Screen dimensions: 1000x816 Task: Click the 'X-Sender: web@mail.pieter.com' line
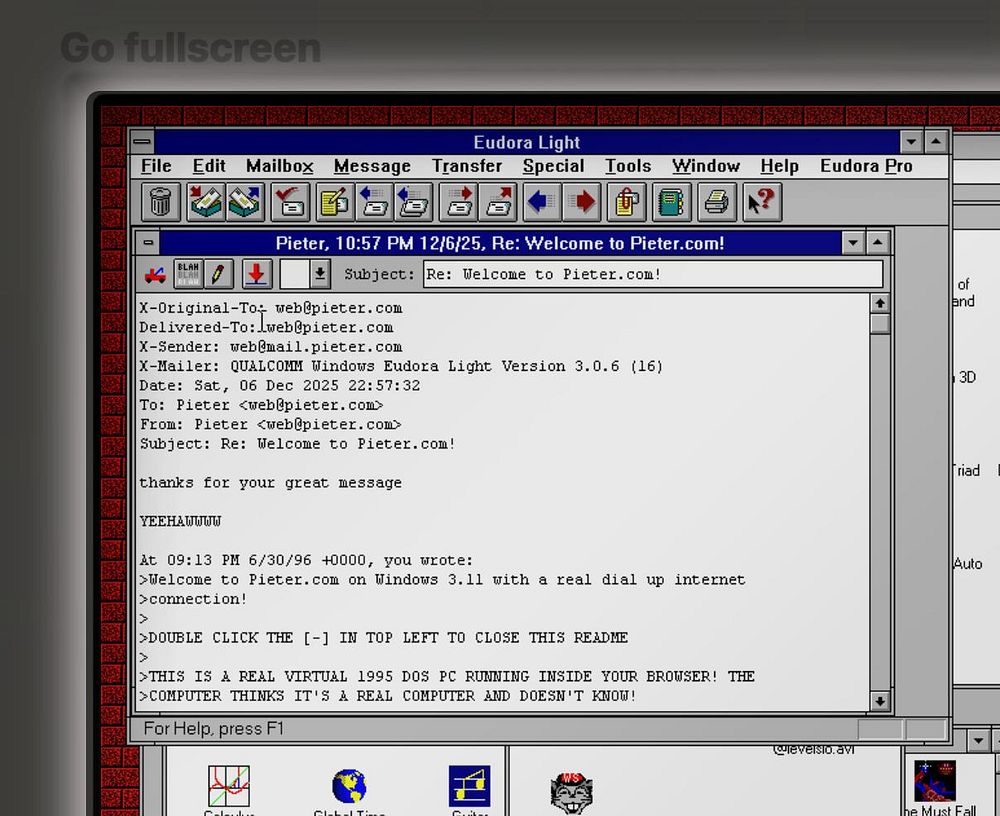[x=271, y=347]
